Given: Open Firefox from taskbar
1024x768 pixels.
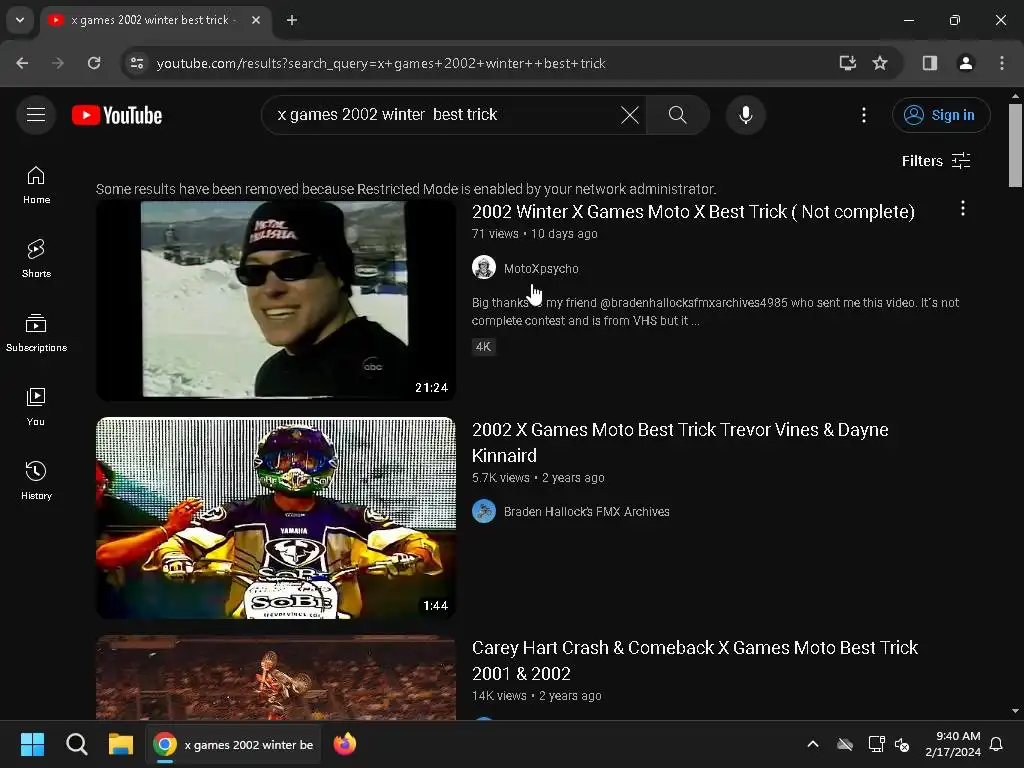Looking at the screenshot, I should point(344,744).
